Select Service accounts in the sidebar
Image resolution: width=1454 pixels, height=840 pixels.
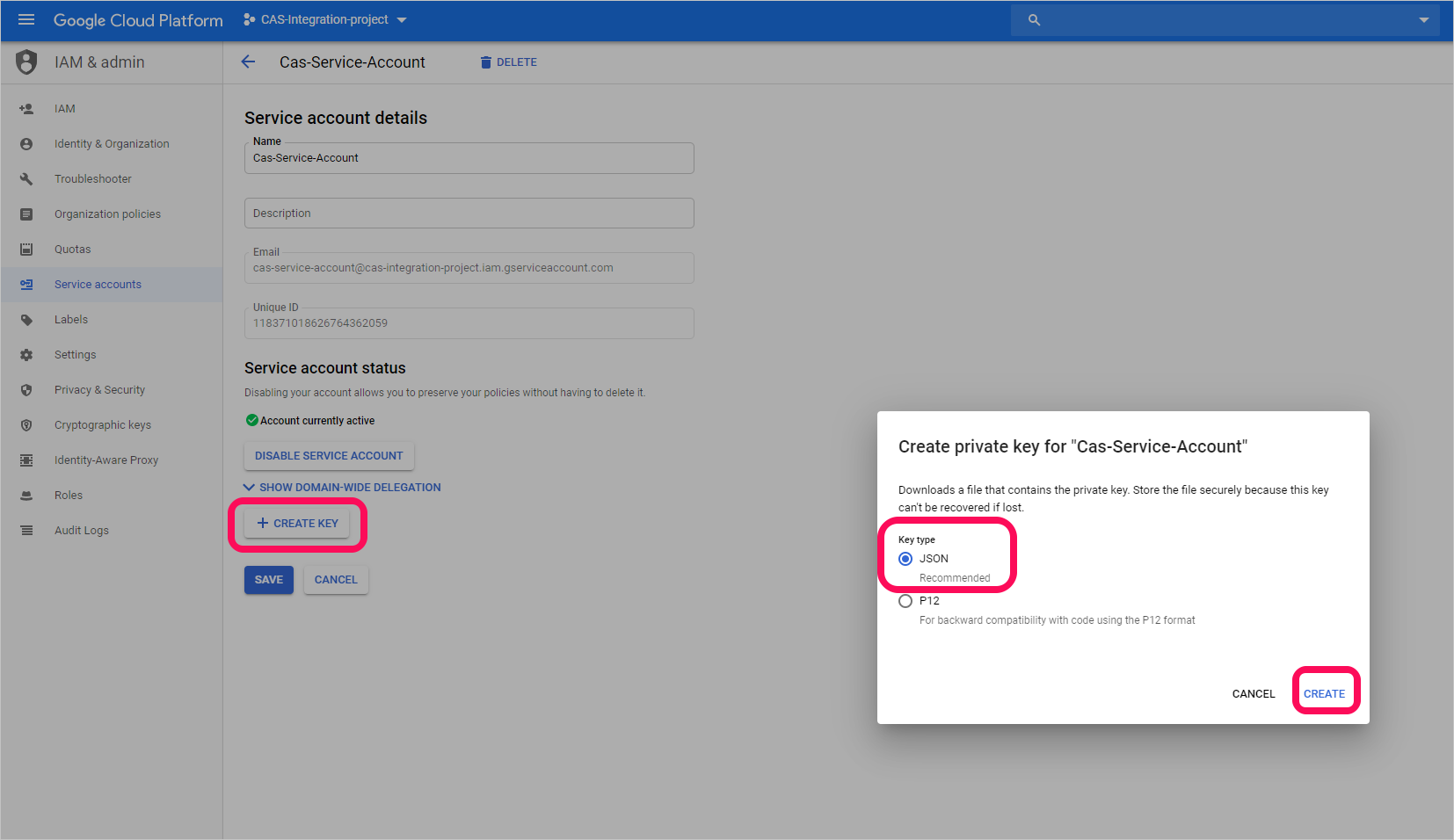click(112, 285)
